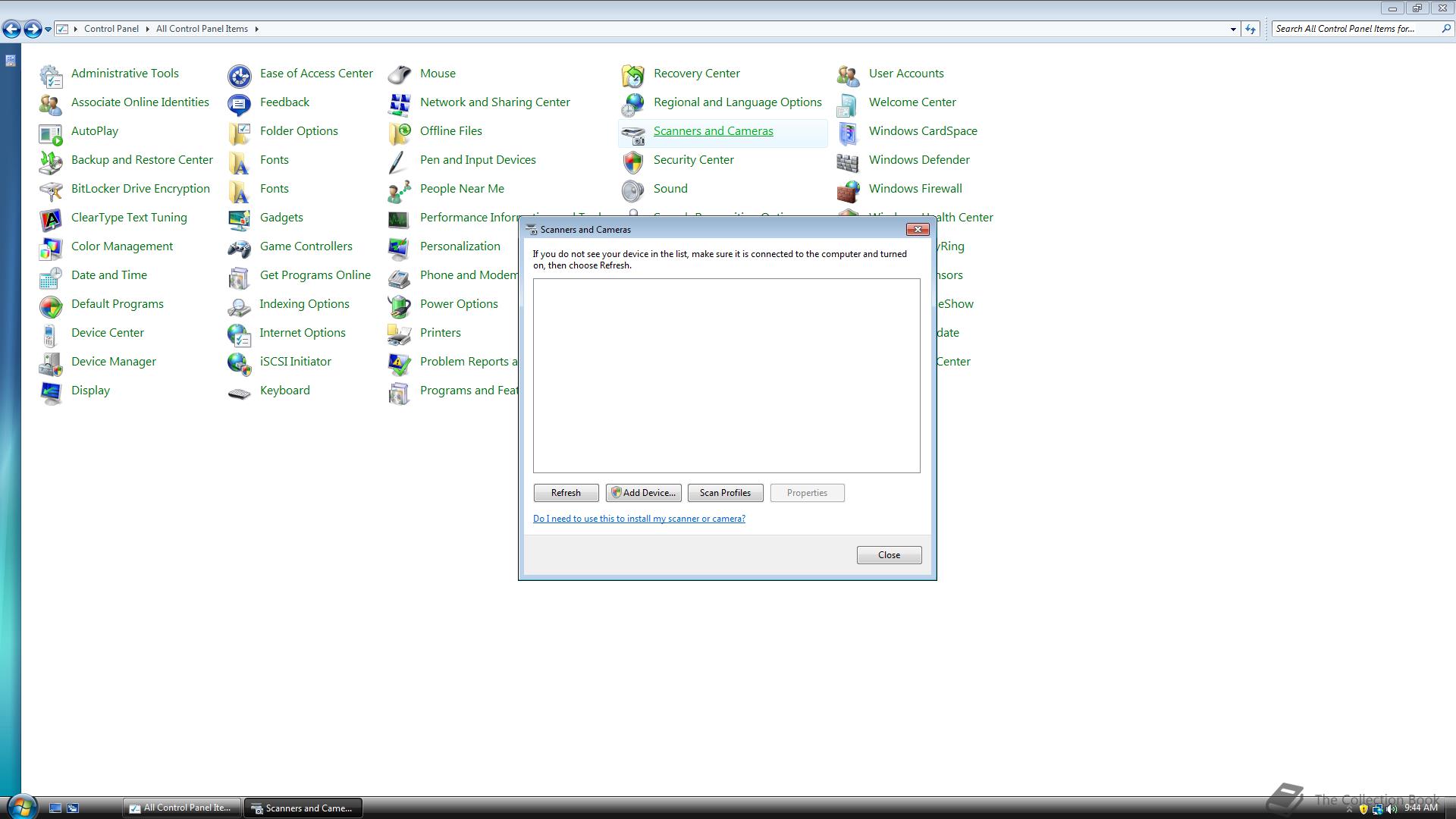Open the Mouse icon

click(400, 74)
